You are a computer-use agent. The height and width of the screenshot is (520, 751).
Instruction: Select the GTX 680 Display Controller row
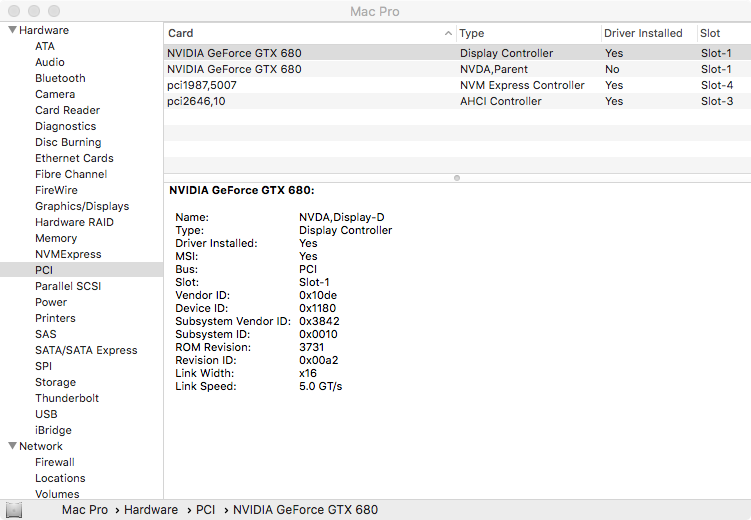(457, 53)
